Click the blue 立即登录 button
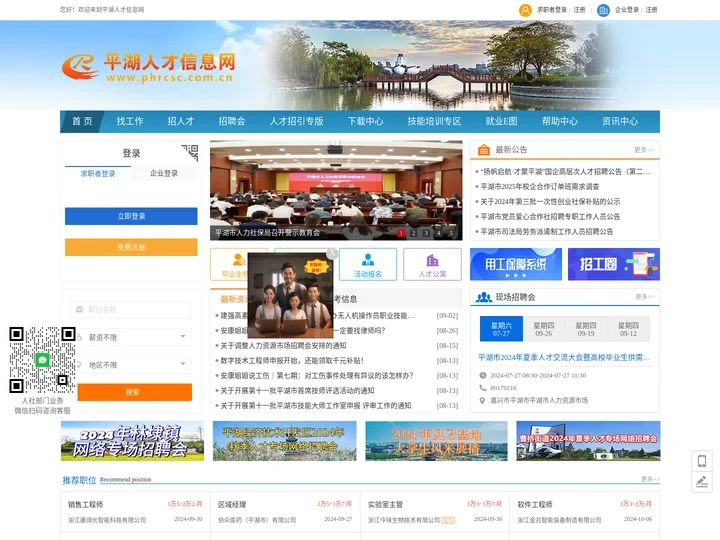 click(x=131, y=216)
